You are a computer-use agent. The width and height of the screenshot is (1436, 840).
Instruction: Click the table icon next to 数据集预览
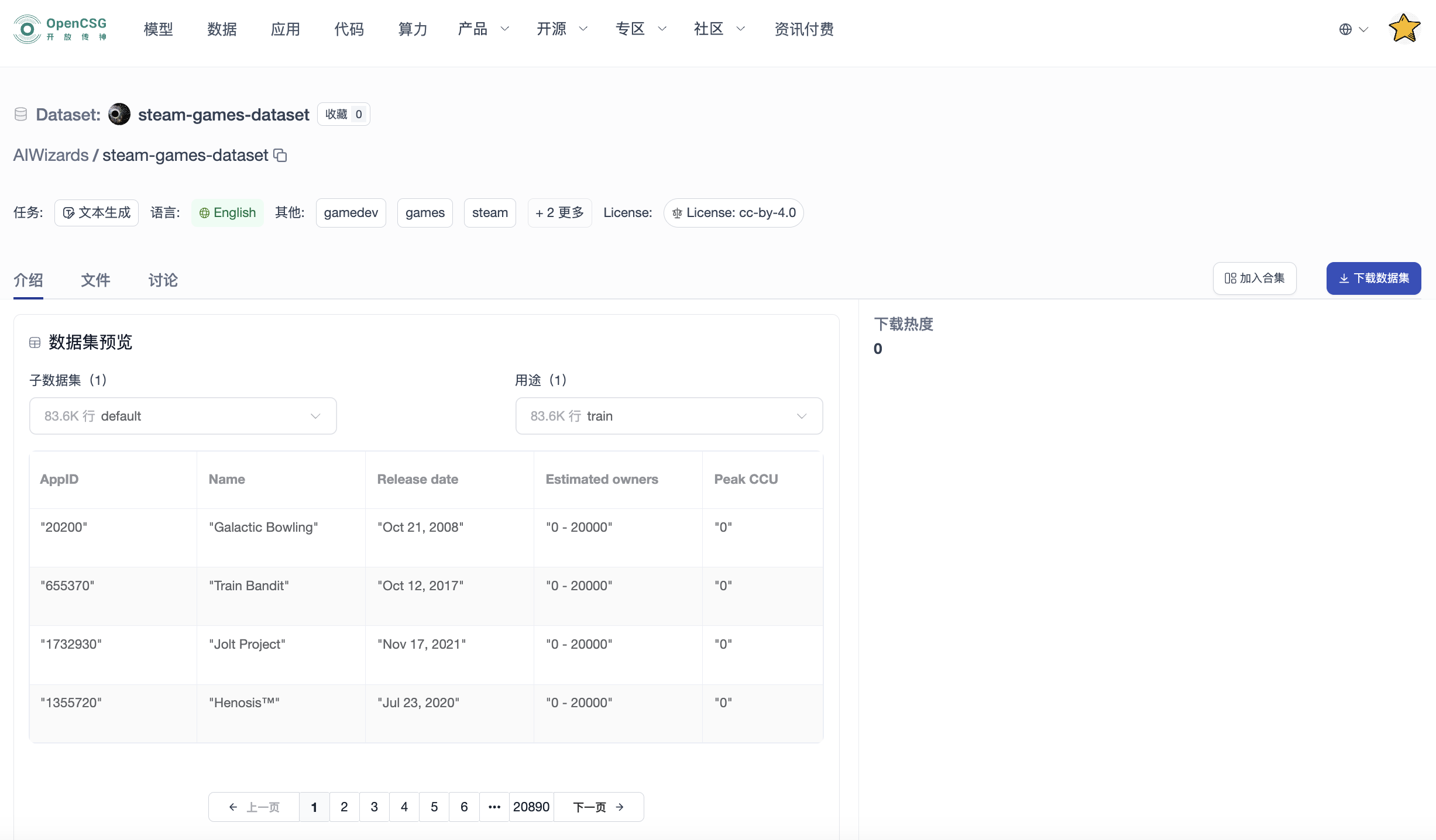[x=35, y=343]
